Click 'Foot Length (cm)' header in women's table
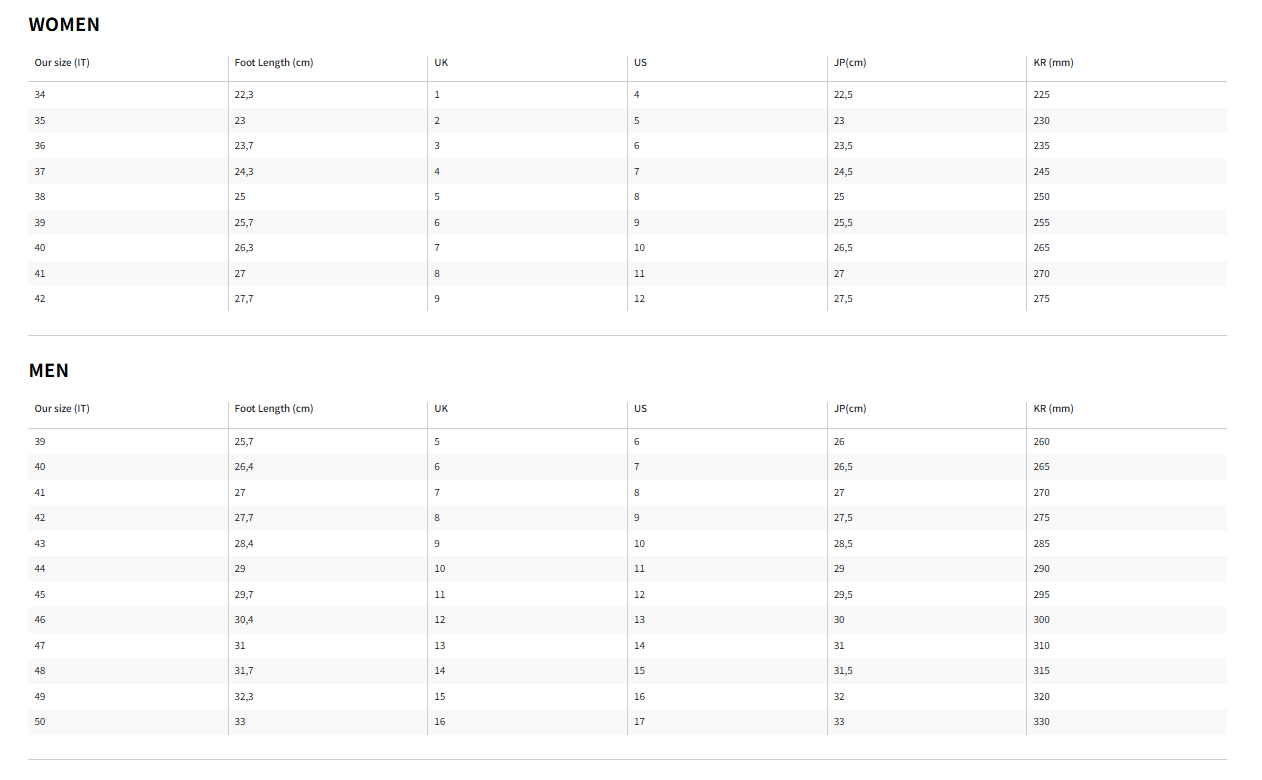This screenshot has height=780, width=1262. coord(273,63)
